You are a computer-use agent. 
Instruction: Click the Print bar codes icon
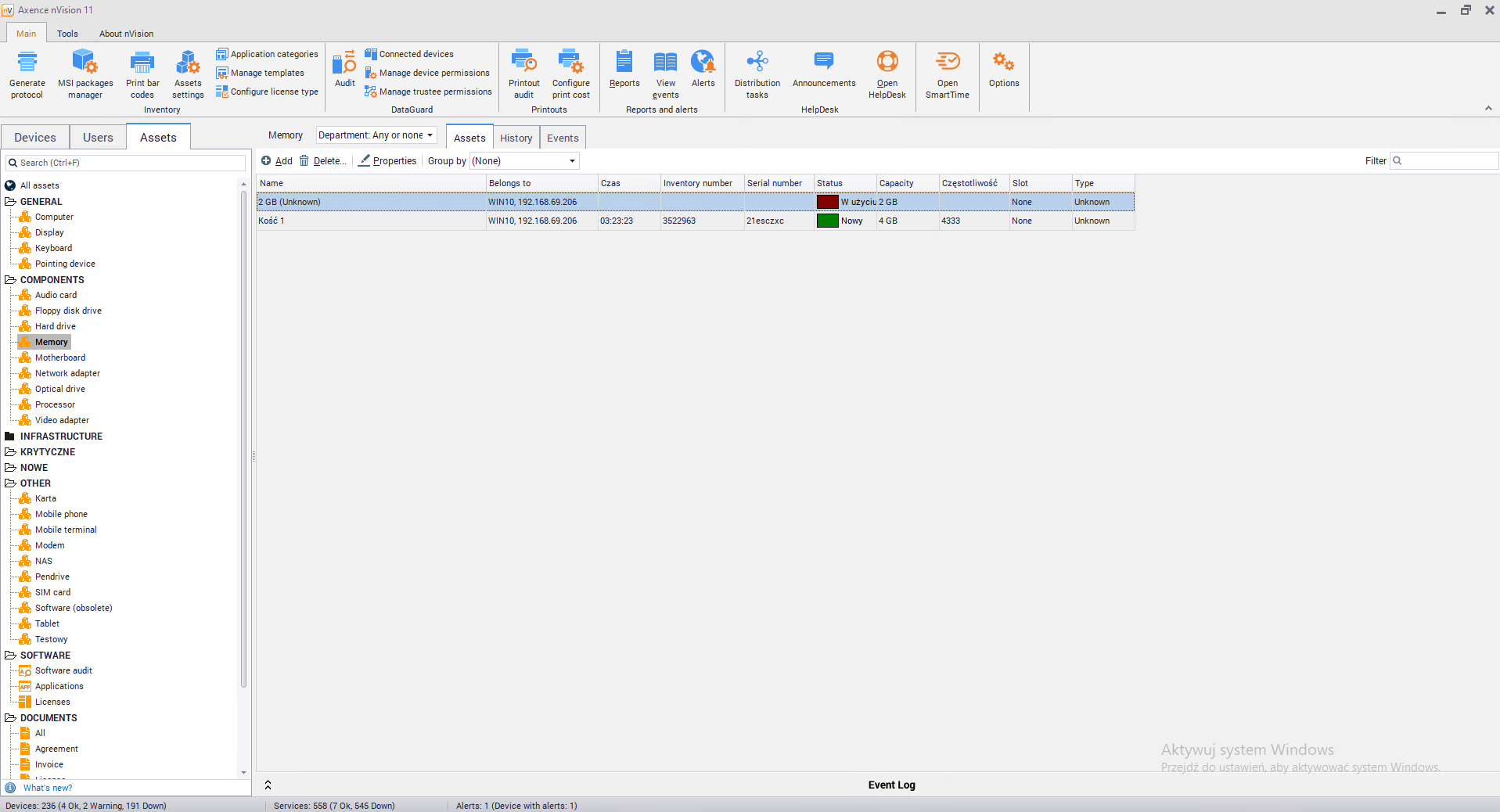[142, 63]
